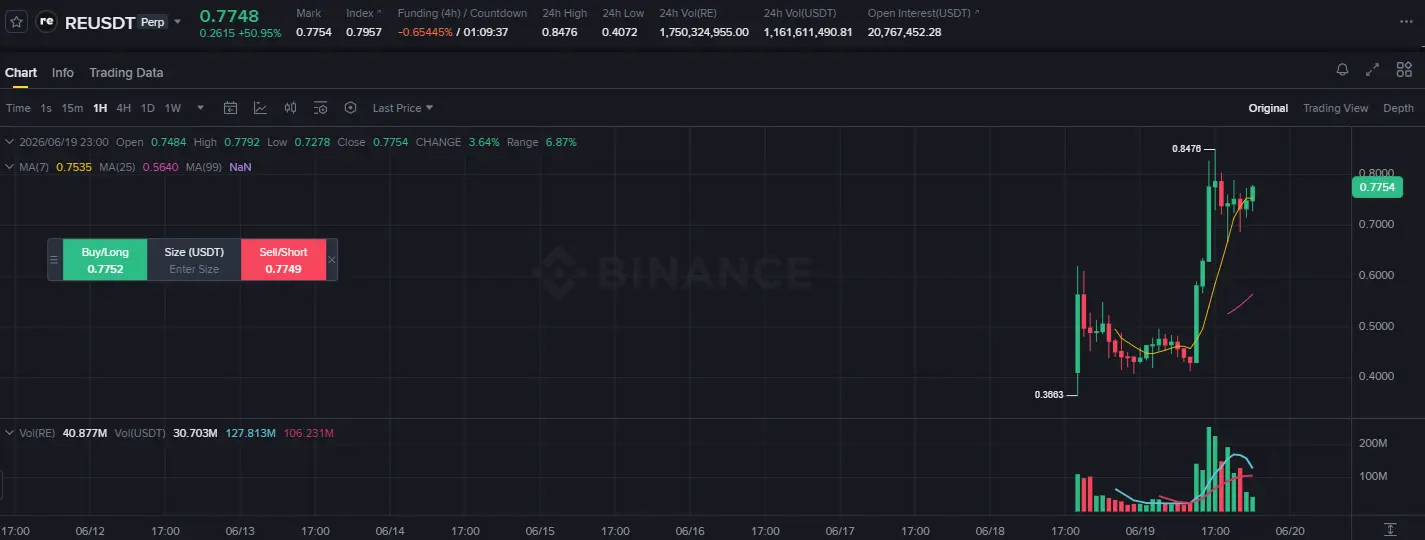Click the Funding (4h) / Countdown label
Viewport: 1425px width, 540px height.
click(x=462, y=13)
